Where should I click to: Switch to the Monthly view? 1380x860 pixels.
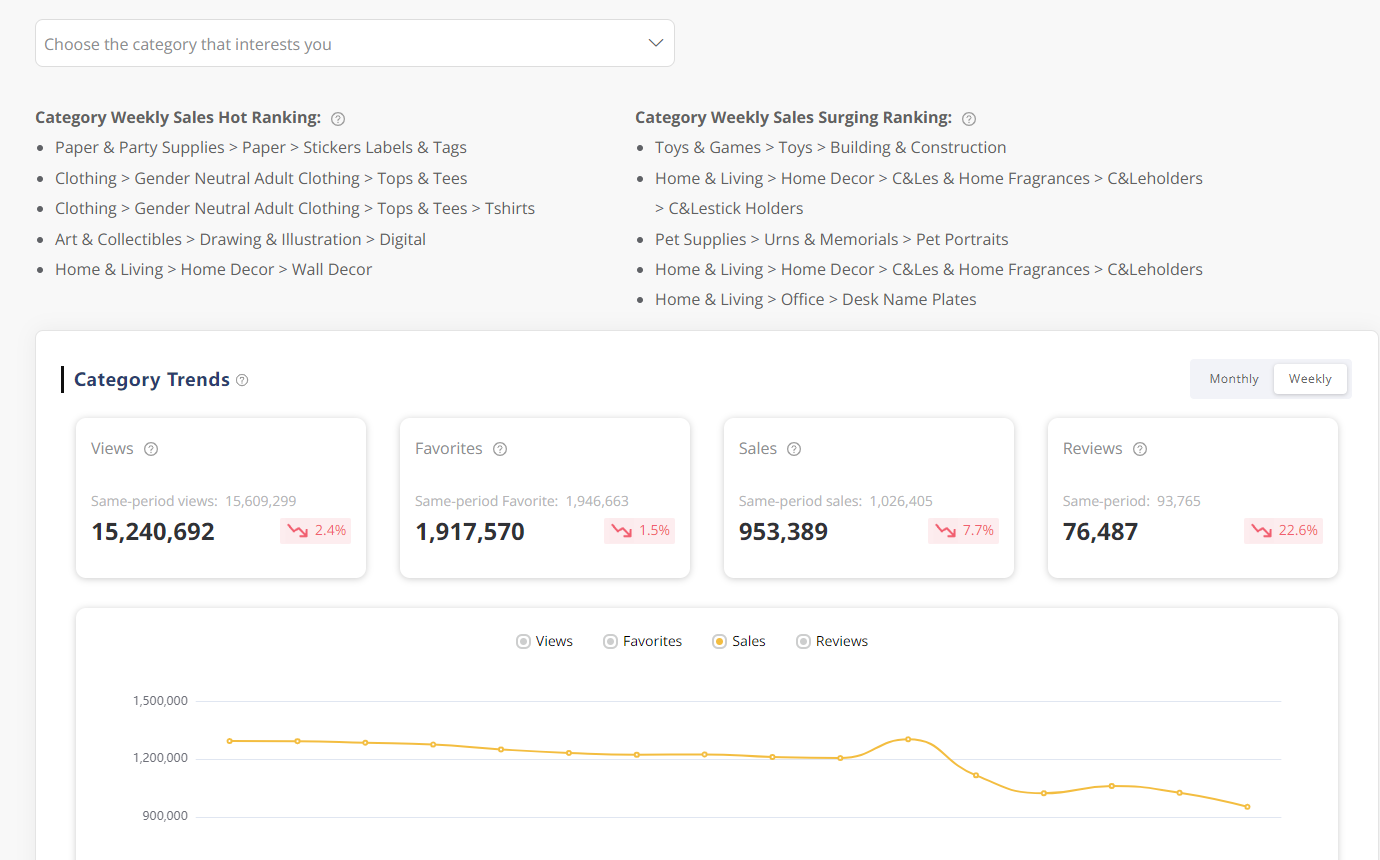(x=1233, y=378)
